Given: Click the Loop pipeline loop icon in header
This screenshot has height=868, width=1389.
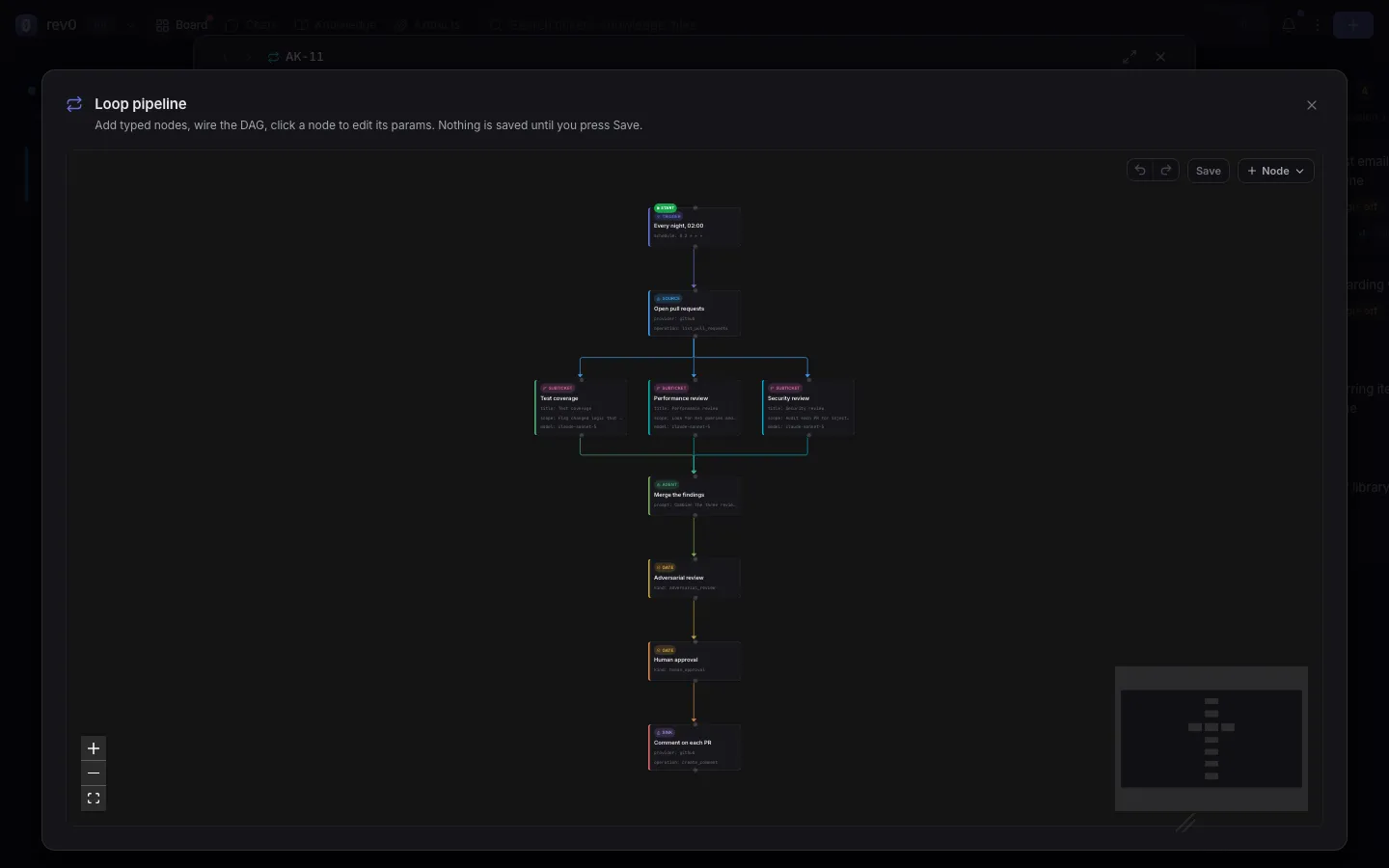Looking at the screenshot, I should point(74,104).
